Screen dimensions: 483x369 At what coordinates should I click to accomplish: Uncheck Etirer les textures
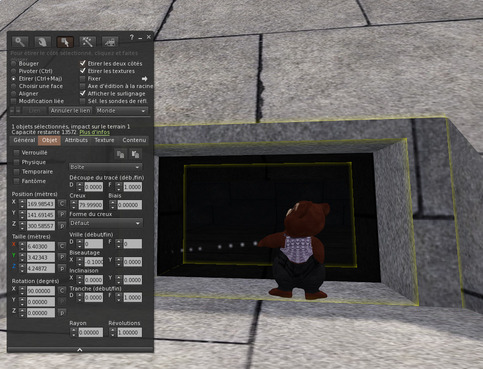point(83,71)
